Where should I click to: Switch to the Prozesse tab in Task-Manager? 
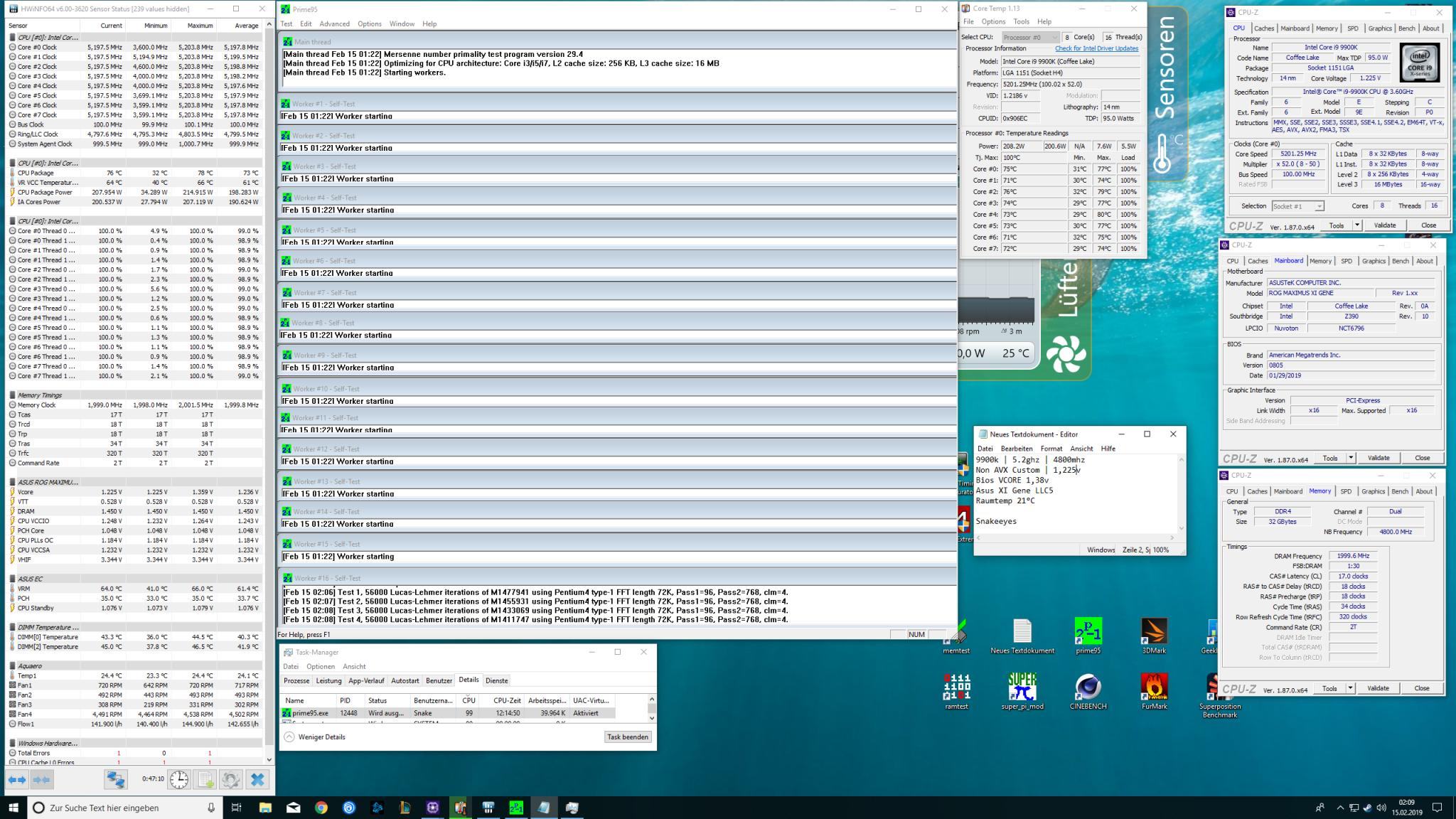coord(296,680)
